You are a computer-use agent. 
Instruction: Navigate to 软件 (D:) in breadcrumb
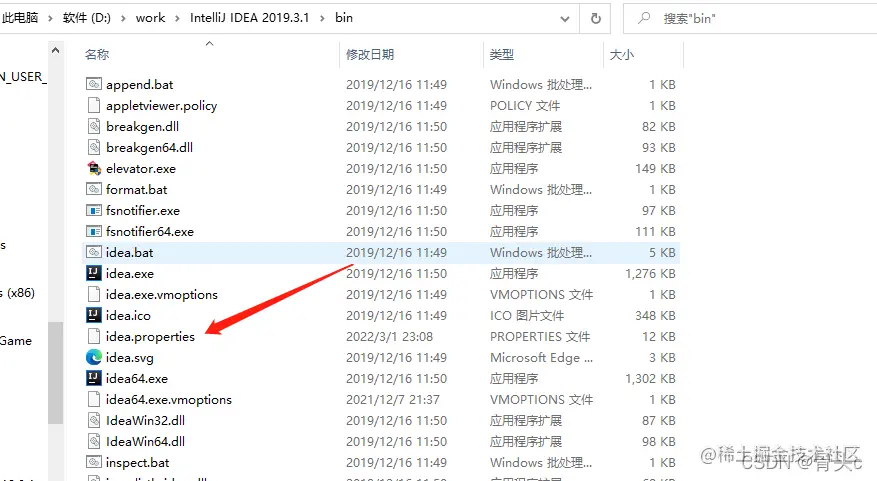coord(87,18)
